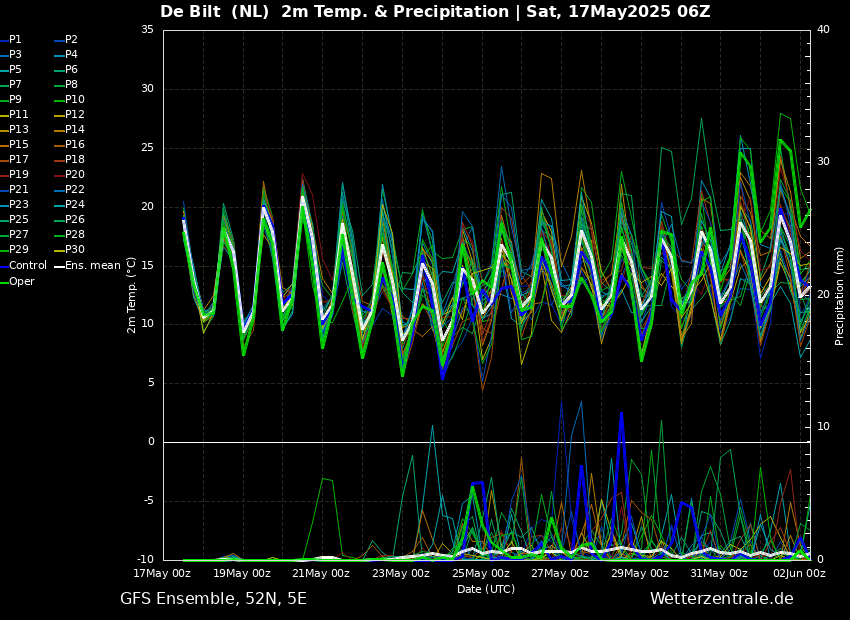The image size is (850, 620).
Task: Select the Oper legend entry
Action: coord(22,282)
